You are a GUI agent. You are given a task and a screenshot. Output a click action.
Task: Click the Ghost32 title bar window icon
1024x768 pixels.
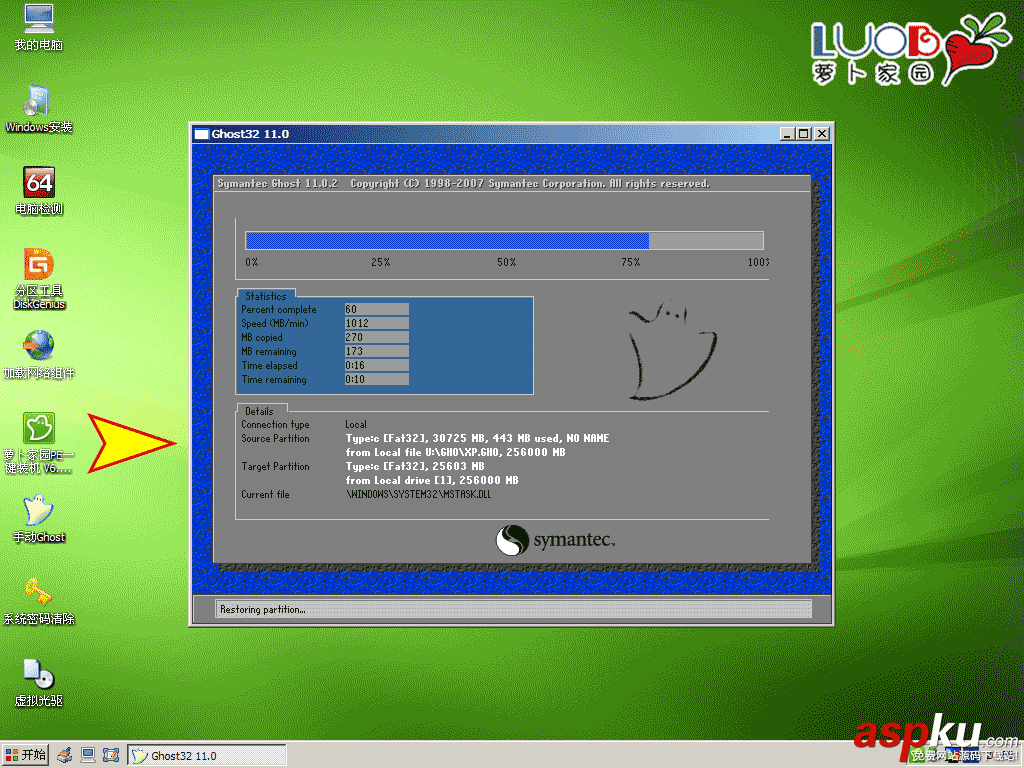tap(202, 134)
